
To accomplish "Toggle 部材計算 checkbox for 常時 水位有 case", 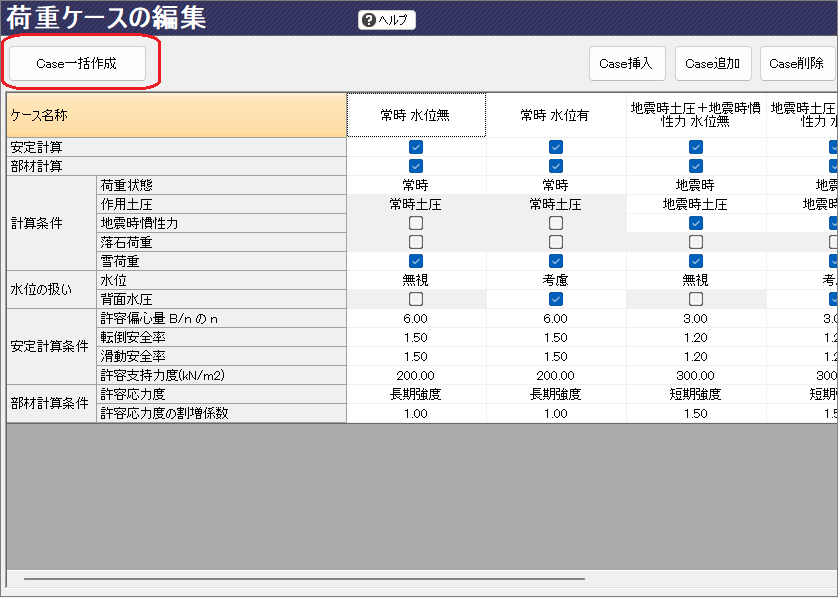I will [556, 166].
